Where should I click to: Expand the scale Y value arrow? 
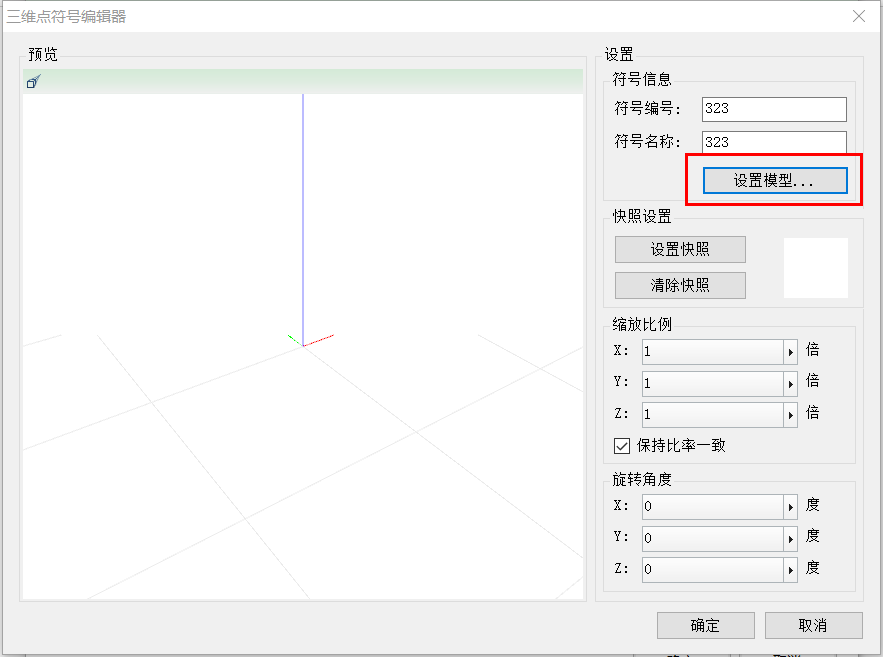[x=791, y=384]
